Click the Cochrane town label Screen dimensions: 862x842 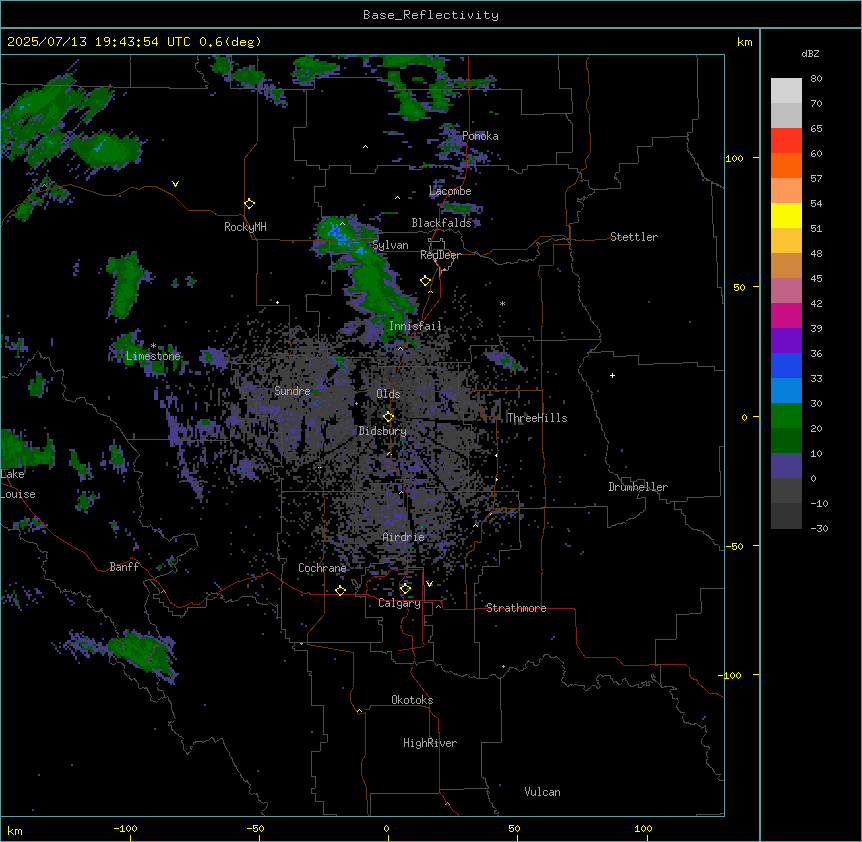(x=322, y=568)
